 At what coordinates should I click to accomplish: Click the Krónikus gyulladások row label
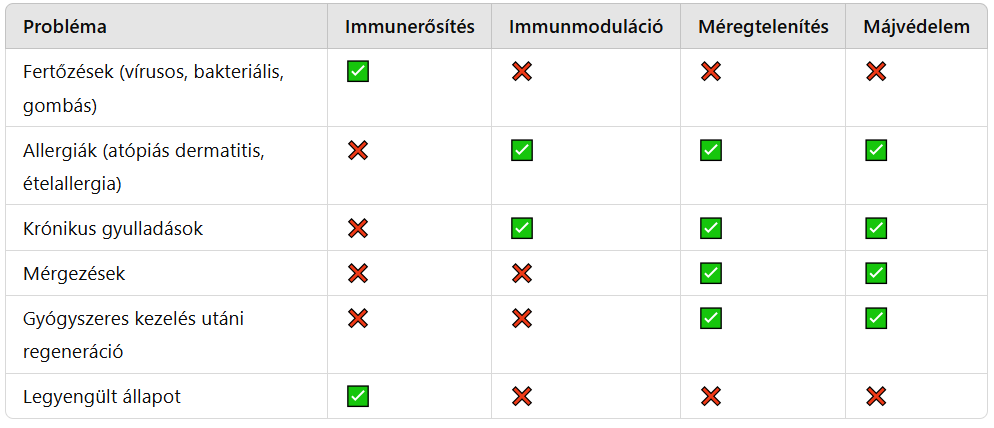pos(113,228)
